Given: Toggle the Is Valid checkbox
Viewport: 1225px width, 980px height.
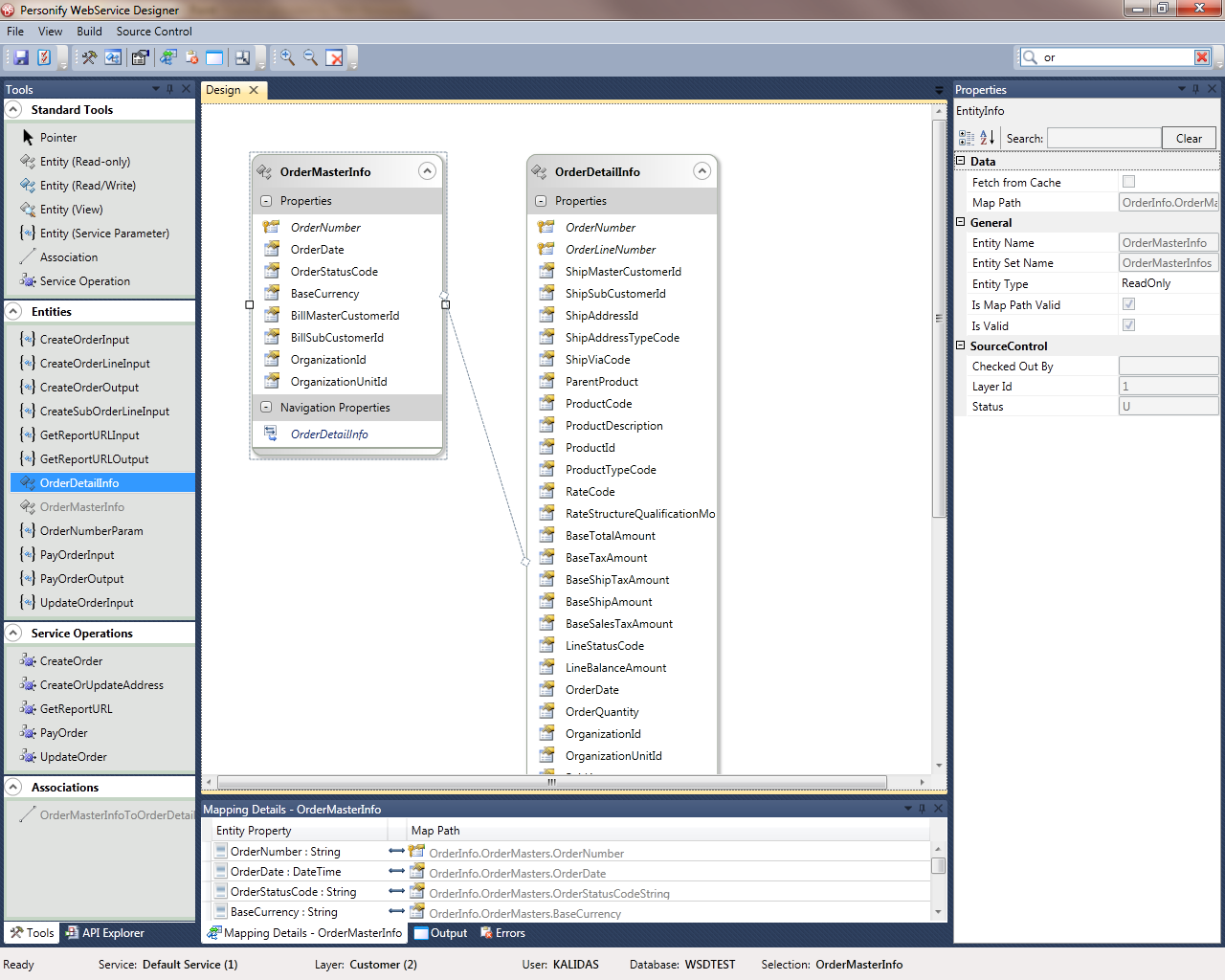Looking at the screenshot, I should (1128, 325).
